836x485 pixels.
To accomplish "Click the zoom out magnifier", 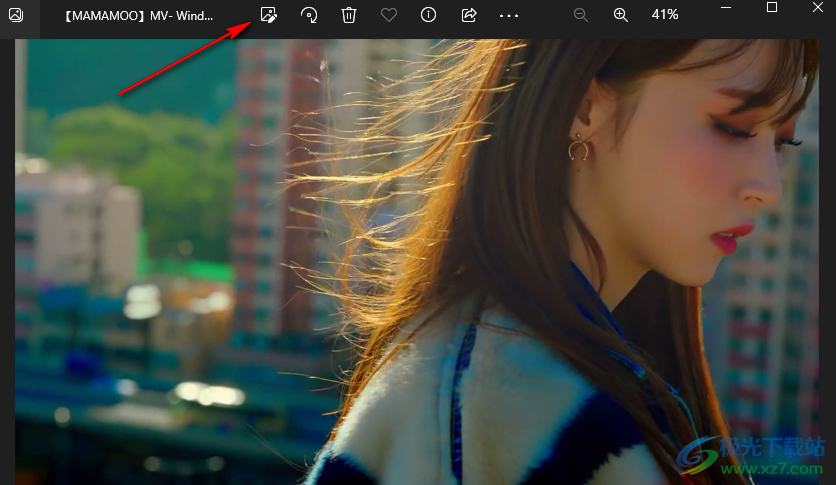I will pyautogui.click(x=581, y=15).
